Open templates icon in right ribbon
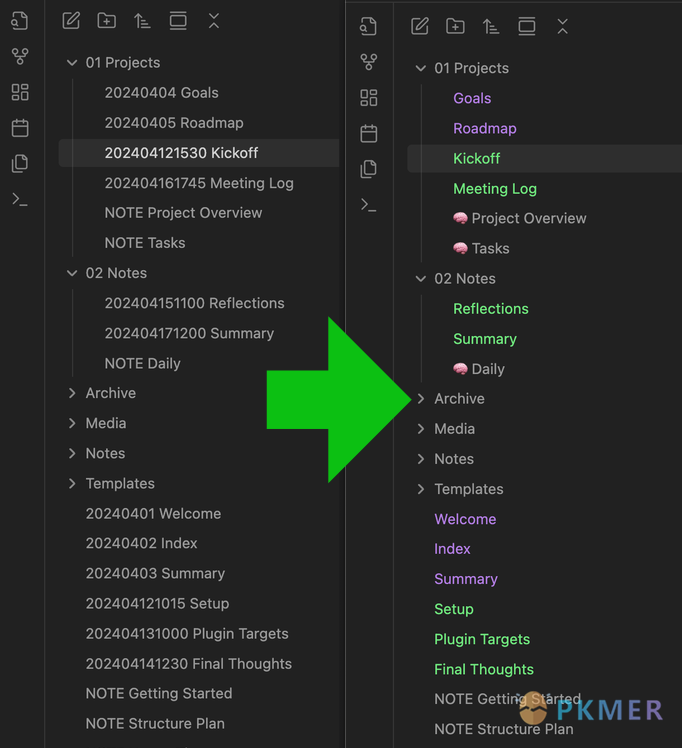Screen dimensions: 682x748 coord(369,169)
